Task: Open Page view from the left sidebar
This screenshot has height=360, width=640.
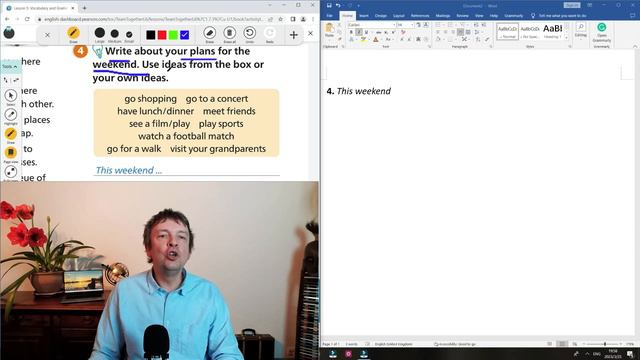Action: [x=11, y=153]
